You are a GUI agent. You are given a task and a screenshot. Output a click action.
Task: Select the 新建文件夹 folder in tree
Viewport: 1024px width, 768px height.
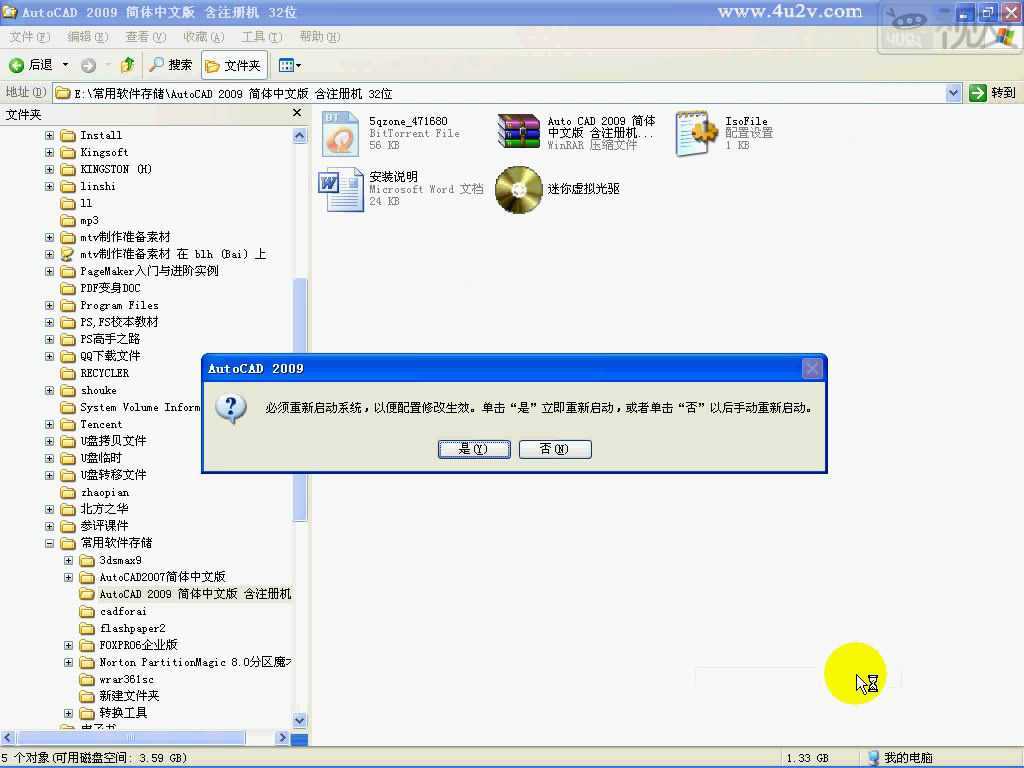(129, 696)
